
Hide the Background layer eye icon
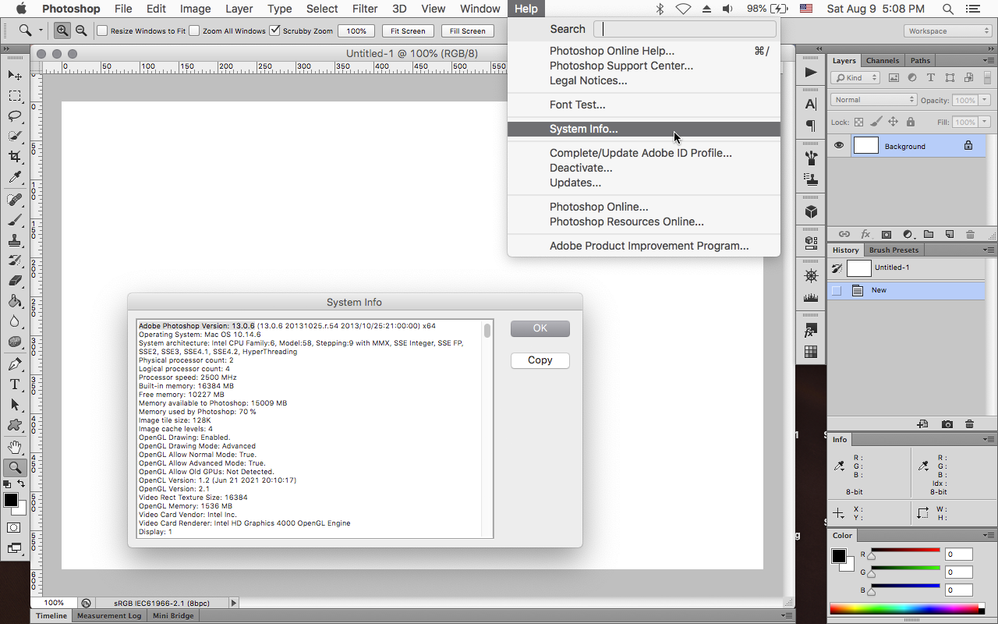coord(839,146)
